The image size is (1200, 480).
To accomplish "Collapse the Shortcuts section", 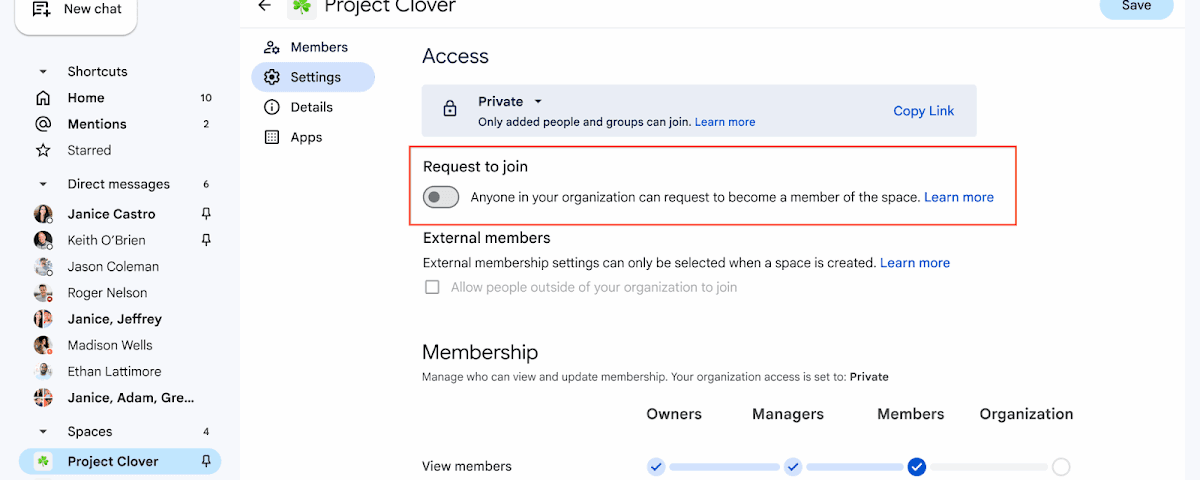I will click(43, 72).
